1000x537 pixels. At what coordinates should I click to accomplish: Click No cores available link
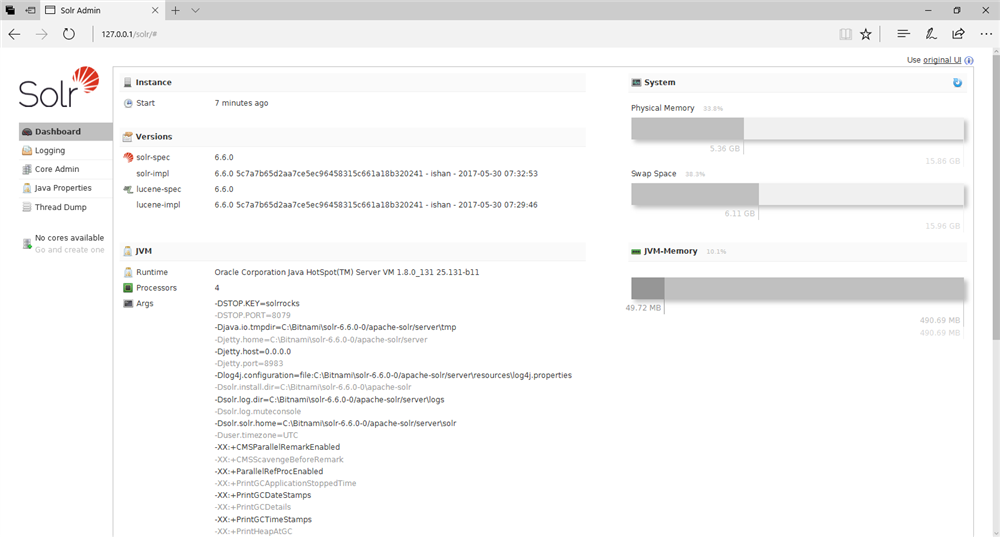(69, 238)
